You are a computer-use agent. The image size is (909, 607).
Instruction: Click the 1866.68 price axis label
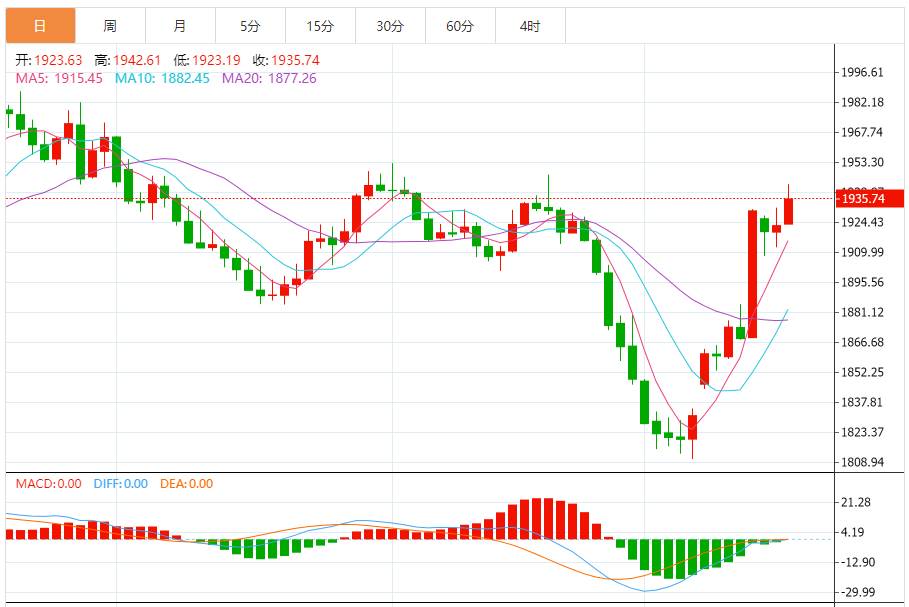[863, 342]
